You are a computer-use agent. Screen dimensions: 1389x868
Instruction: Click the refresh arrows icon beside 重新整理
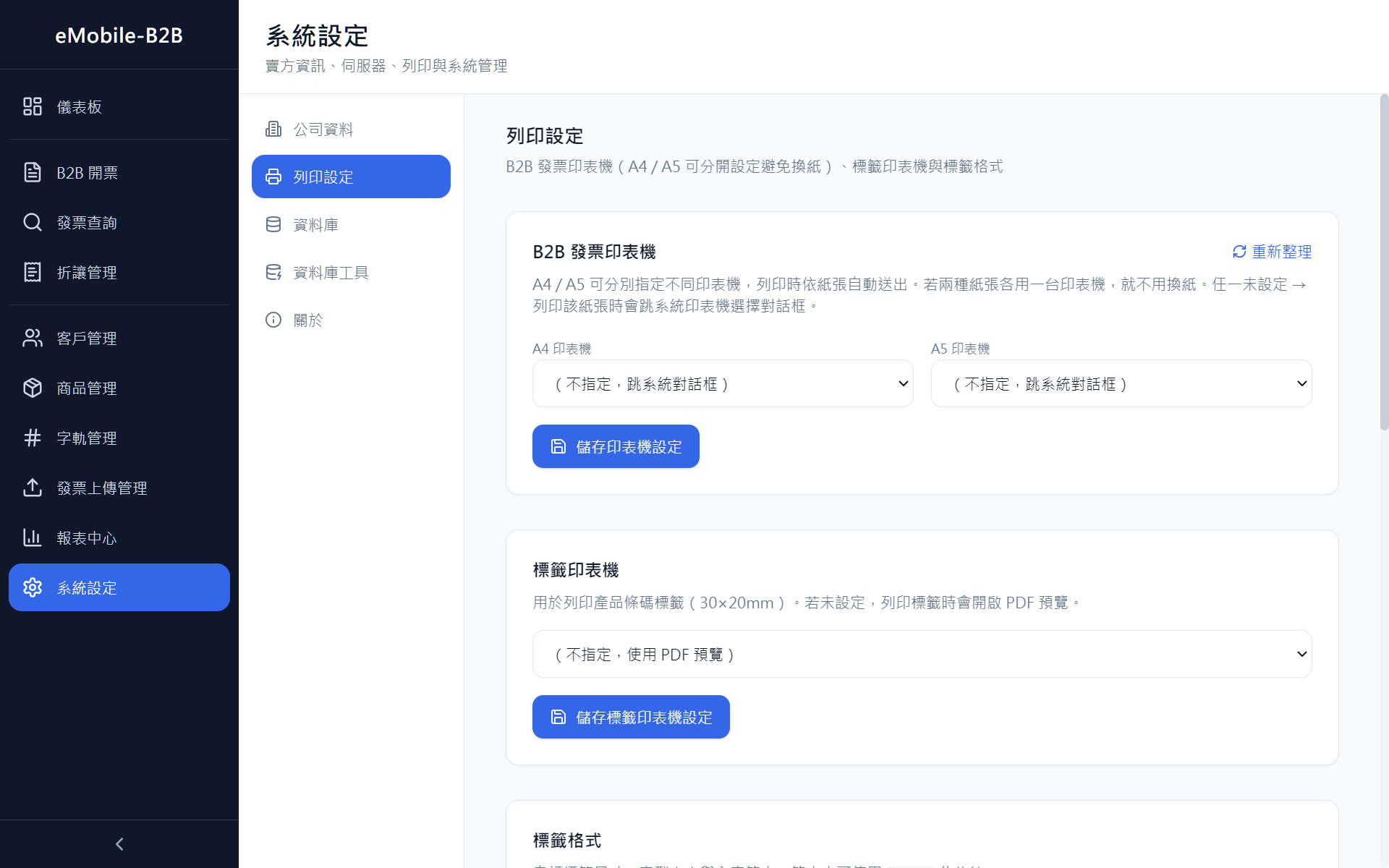[x=1239, y=252]
